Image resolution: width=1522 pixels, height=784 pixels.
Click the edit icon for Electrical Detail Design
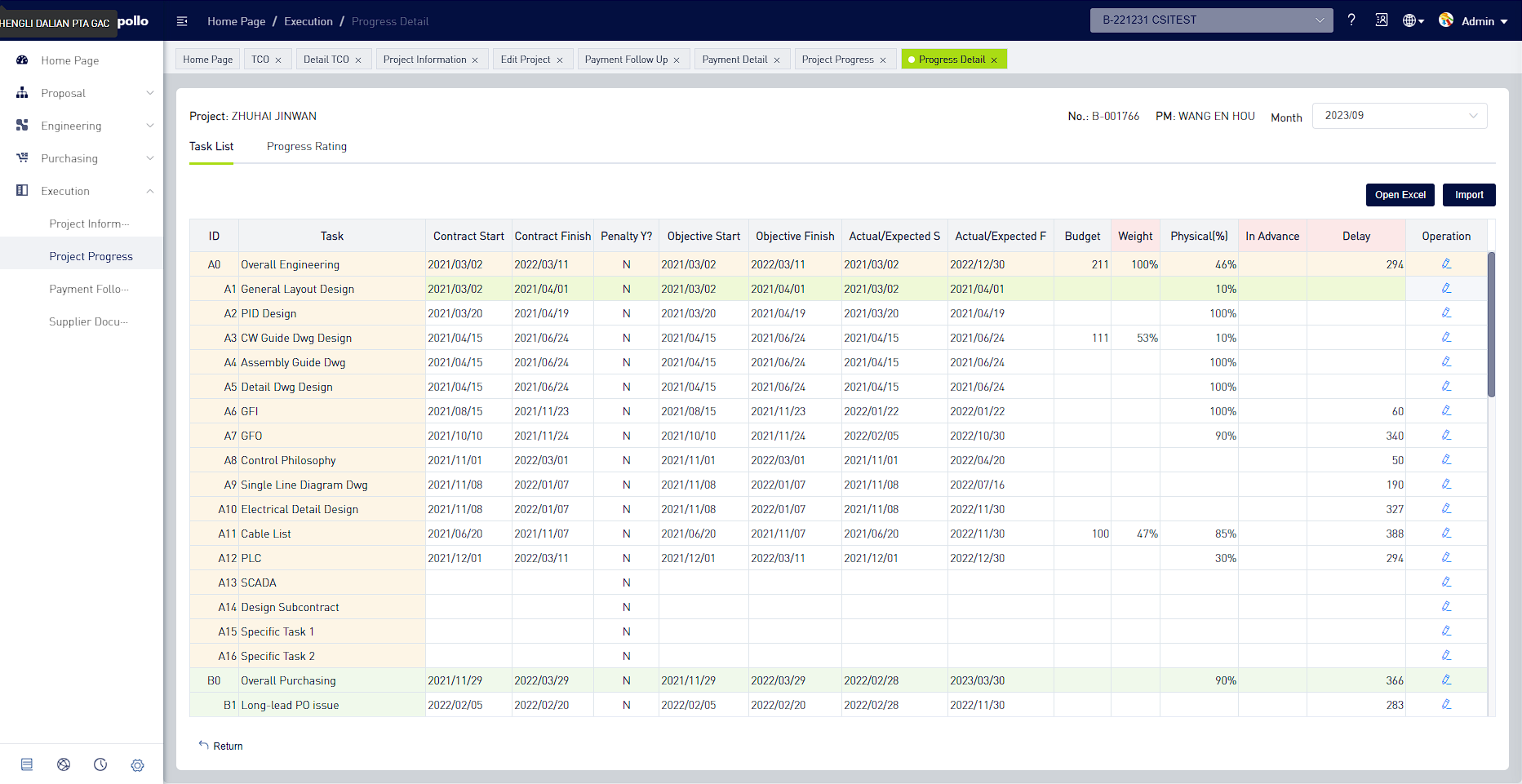(x=1446, y=509)
